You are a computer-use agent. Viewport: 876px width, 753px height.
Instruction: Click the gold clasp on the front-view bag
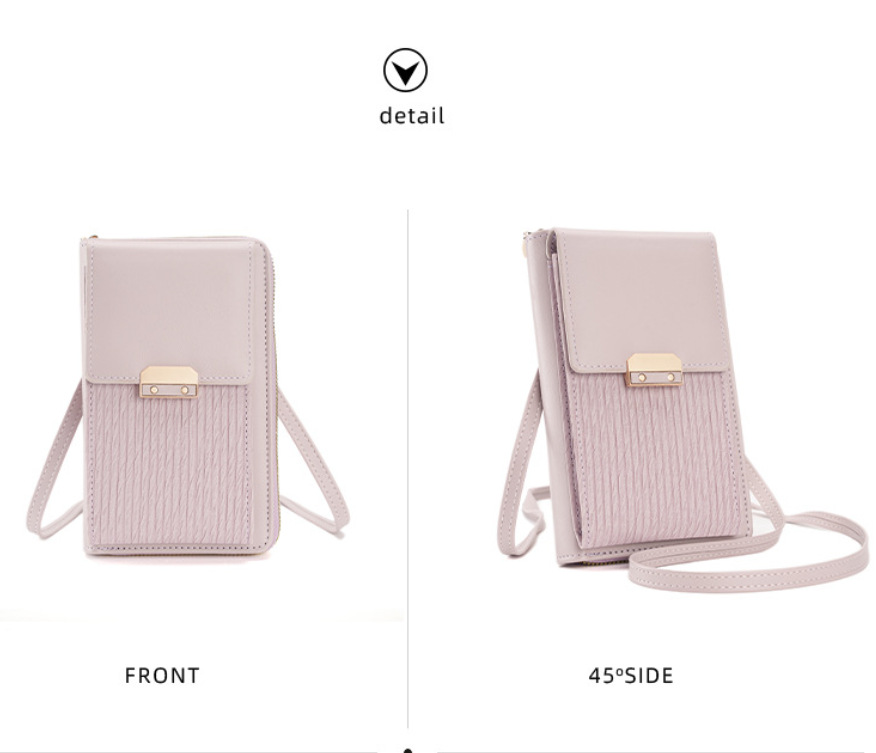coord(169,382)
